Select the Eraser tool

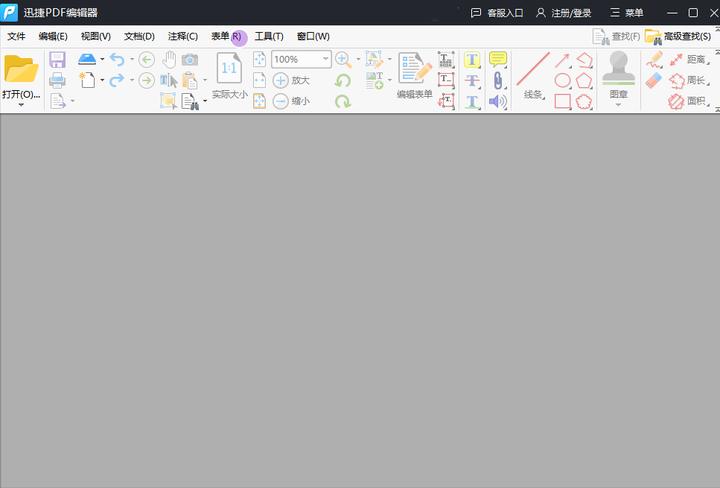click(654, 80)
